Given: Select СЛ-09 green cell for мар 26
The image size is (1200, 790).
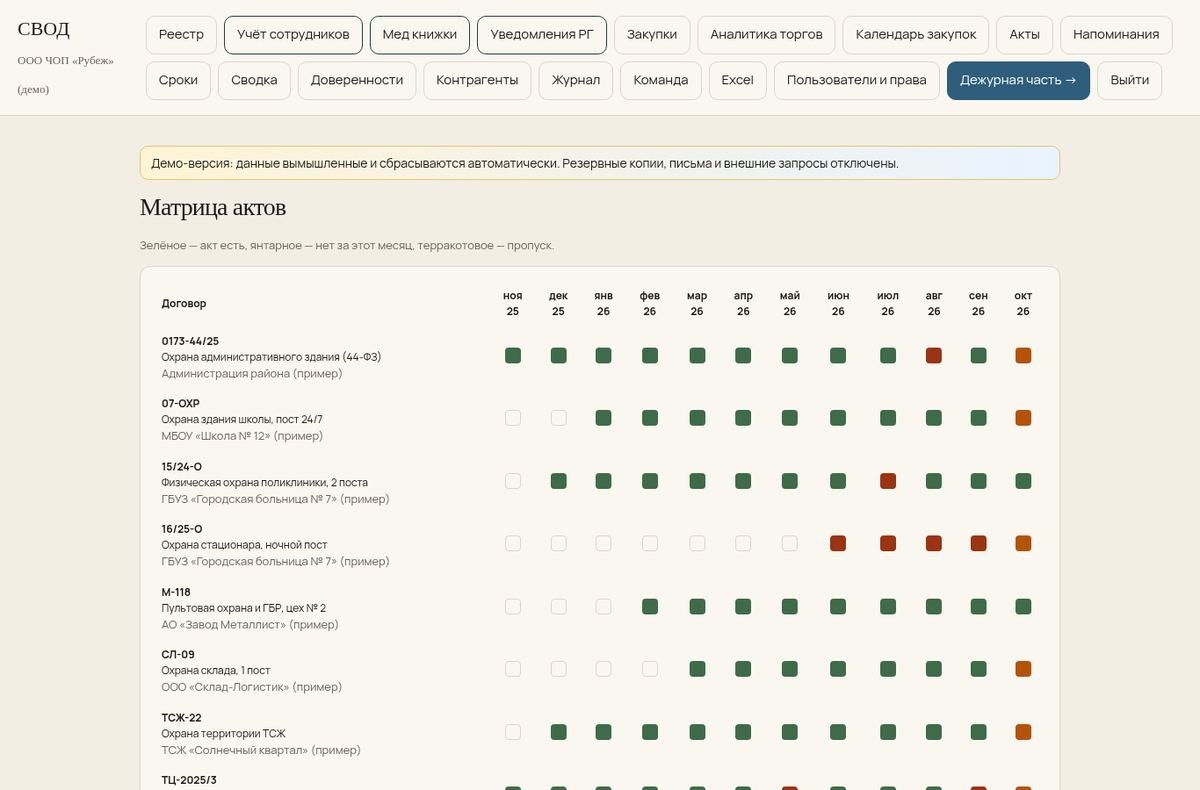Looking at the screenshot, I should tap(697, 669).
